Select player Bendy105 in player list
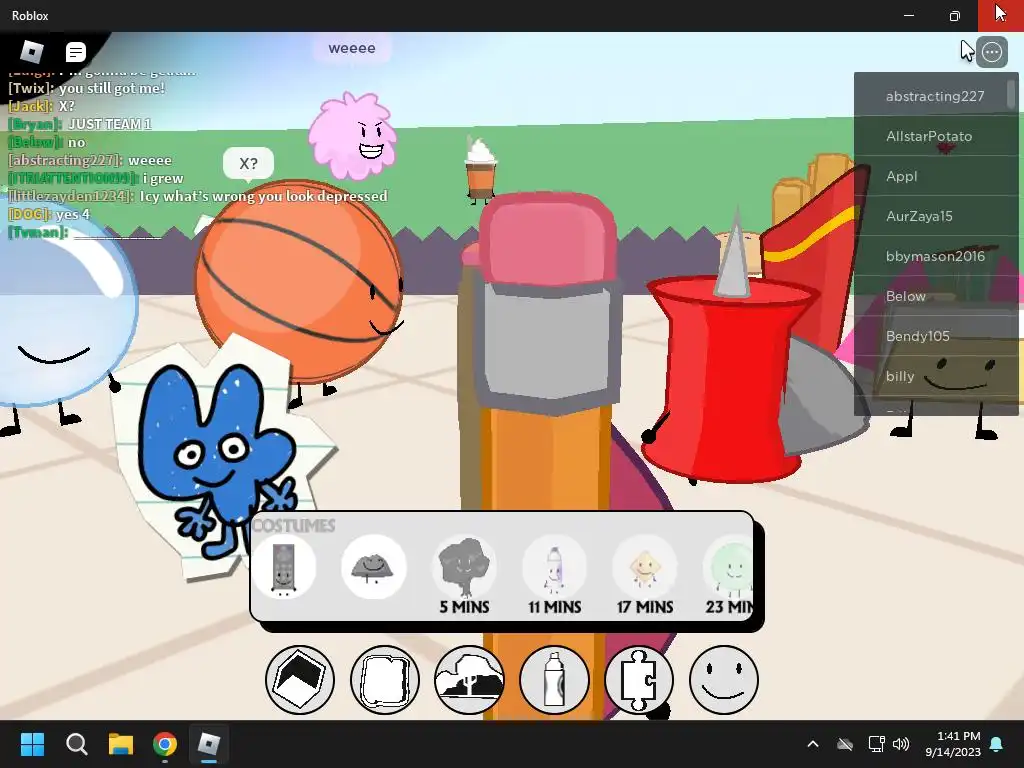 [x=935, y=336]
